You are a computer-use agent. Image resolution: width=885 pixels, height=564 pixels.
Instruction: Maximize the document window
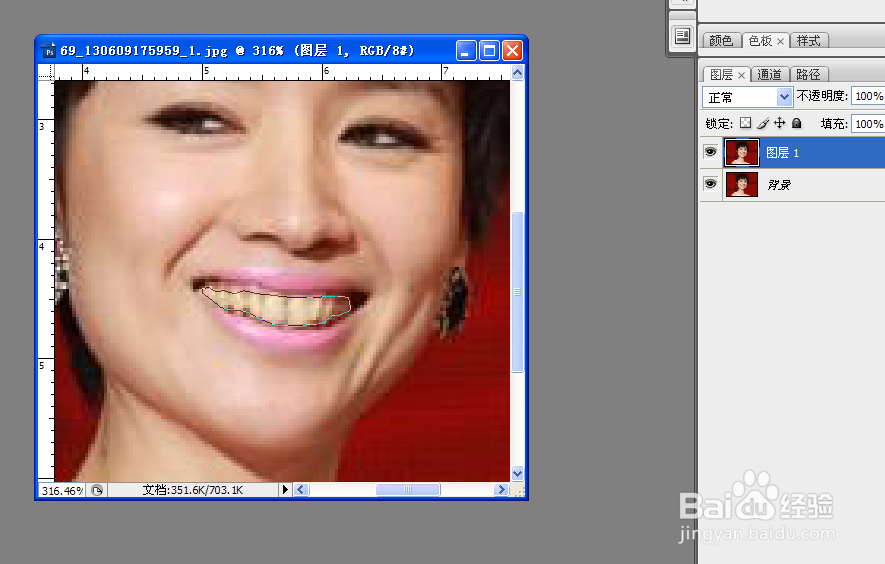(x=489, y=51)
